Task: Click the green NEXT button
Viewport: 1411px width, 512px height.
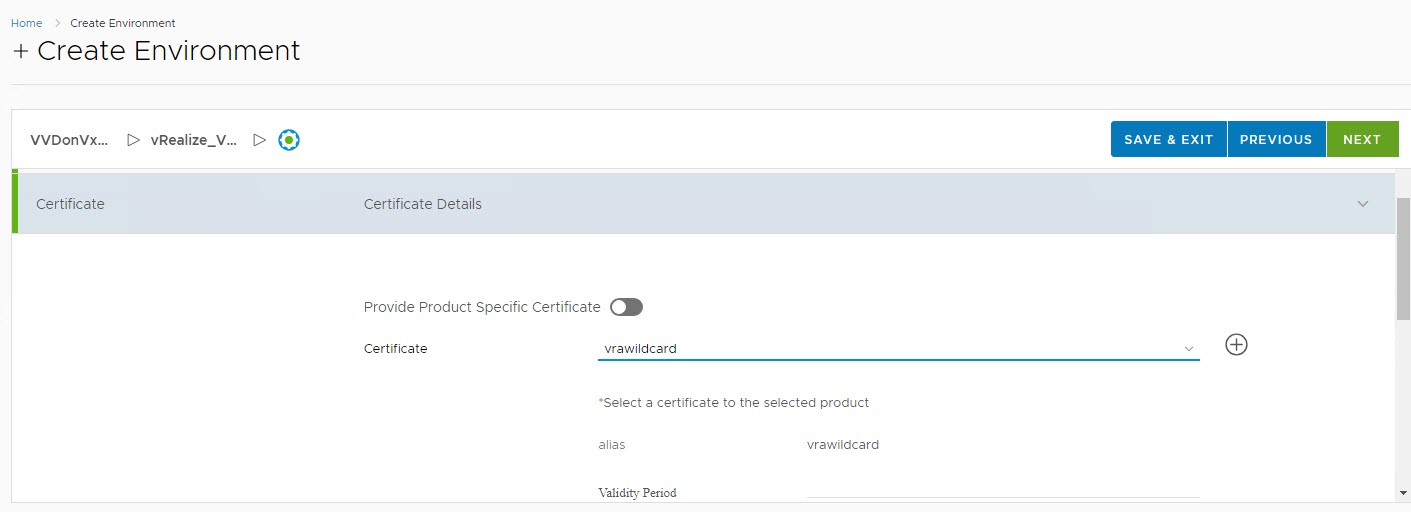Action: click(x=1362, y=140)
